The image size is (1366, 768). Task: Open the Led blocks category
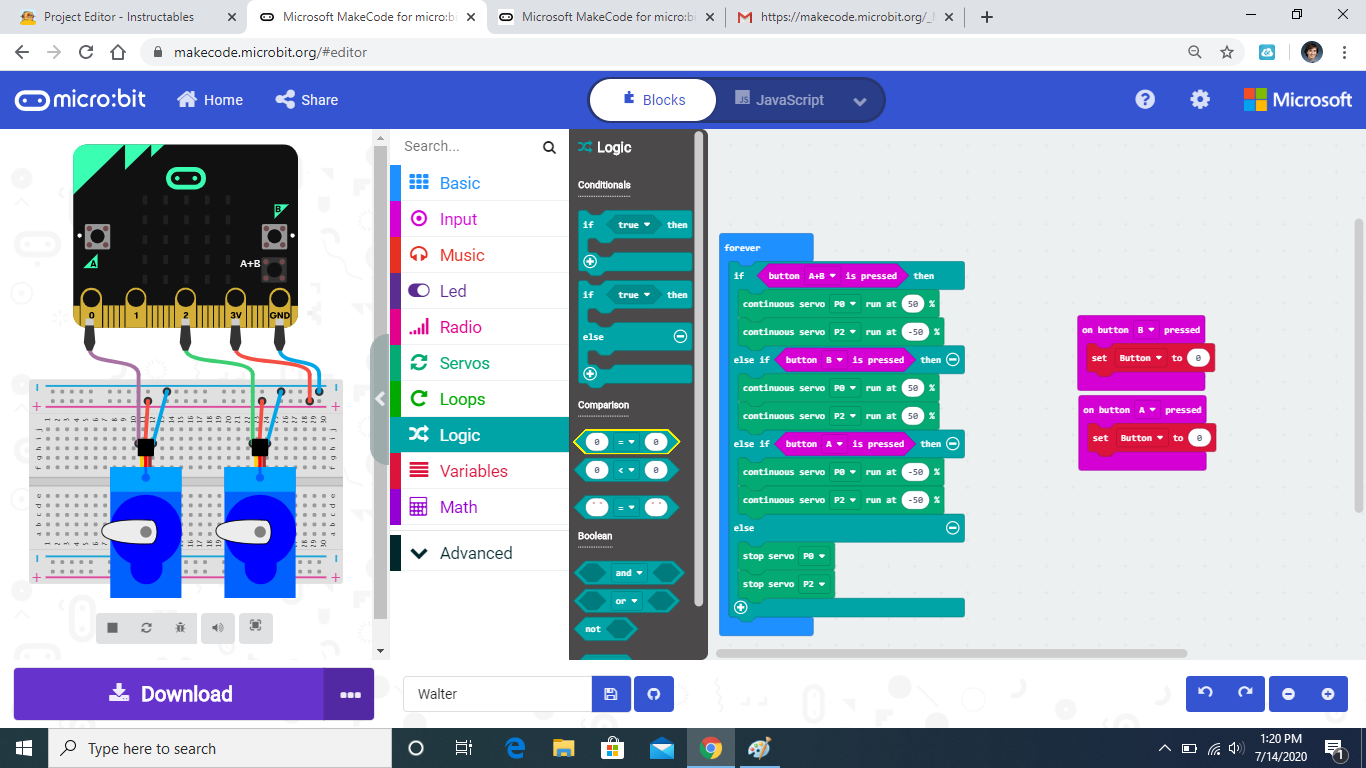point(479,291)
